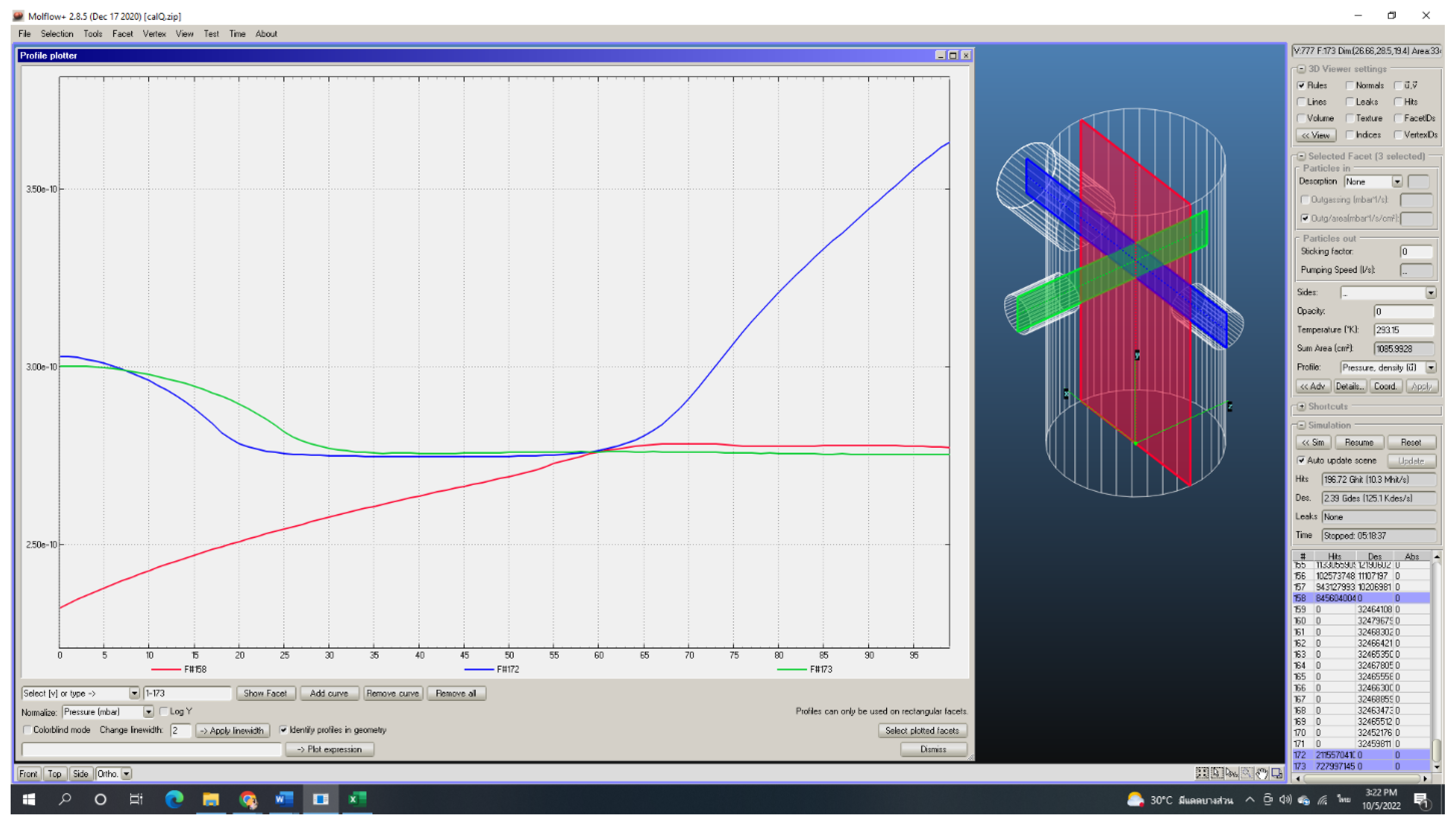Collapse the 3D Viewer settings section

click(x=1301, y=69)
